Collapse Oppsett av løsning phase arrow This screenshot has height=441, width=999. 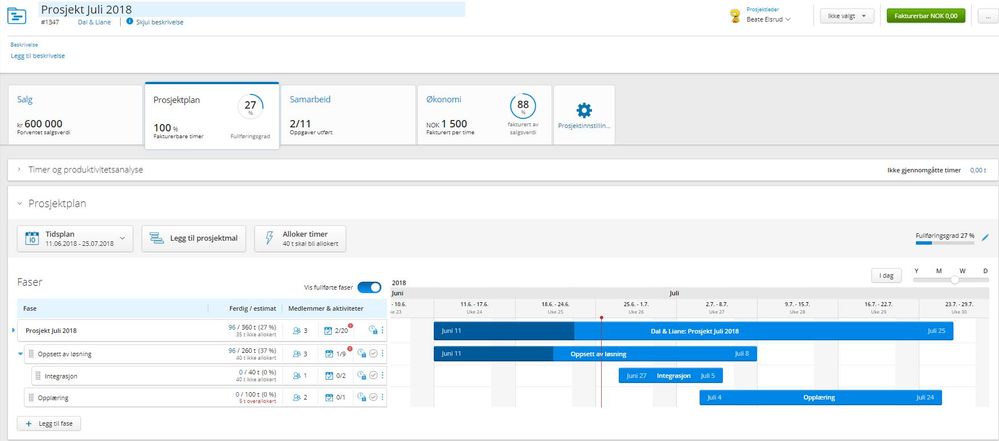point(20,354)
